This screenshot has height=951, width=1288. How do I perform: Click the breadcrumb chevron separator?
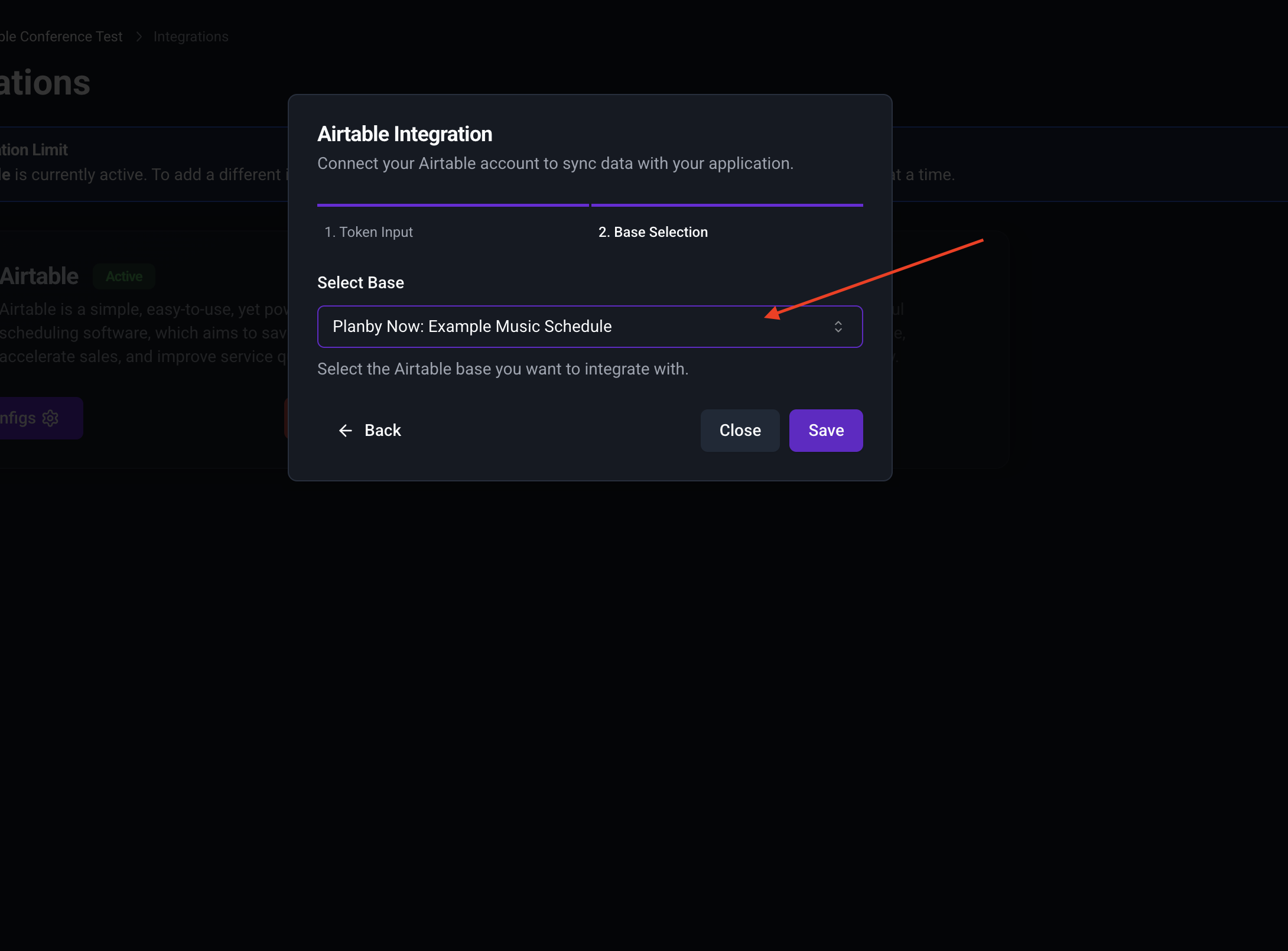139,37
